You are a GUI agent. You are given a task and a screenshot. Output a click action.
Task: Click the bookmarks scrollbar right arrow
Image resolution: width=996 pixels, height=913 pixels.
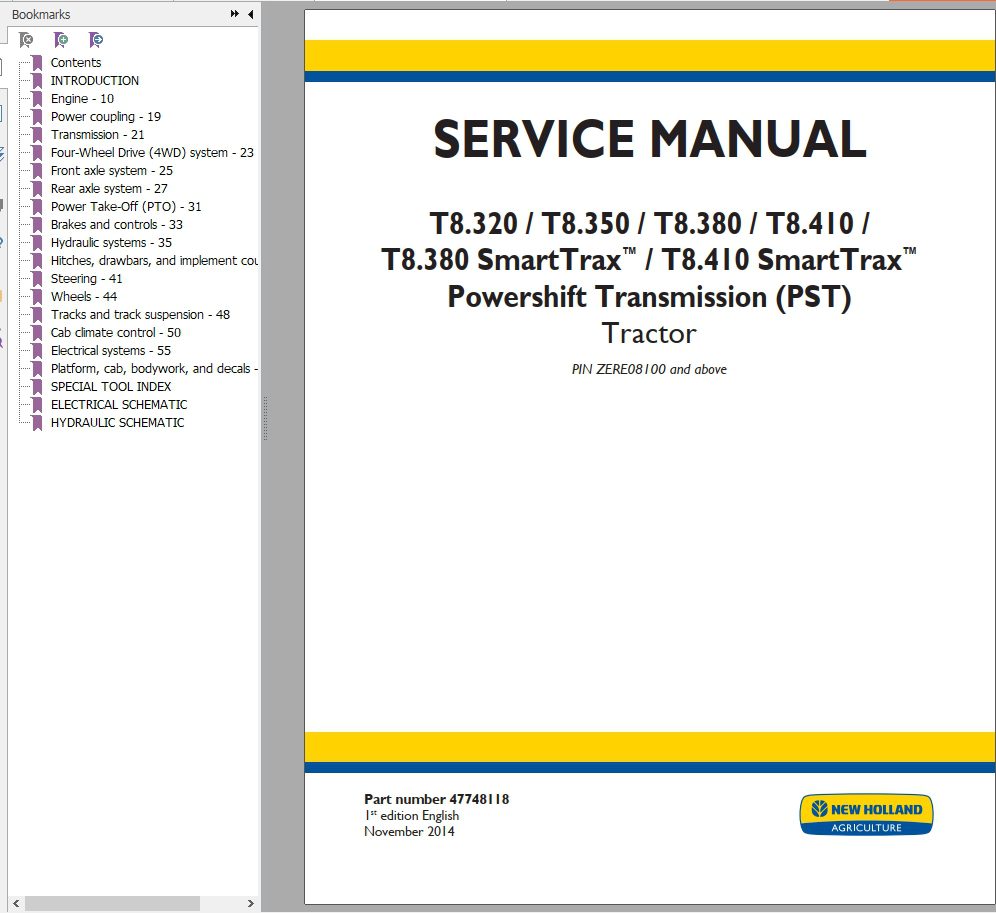click(250, 903)
